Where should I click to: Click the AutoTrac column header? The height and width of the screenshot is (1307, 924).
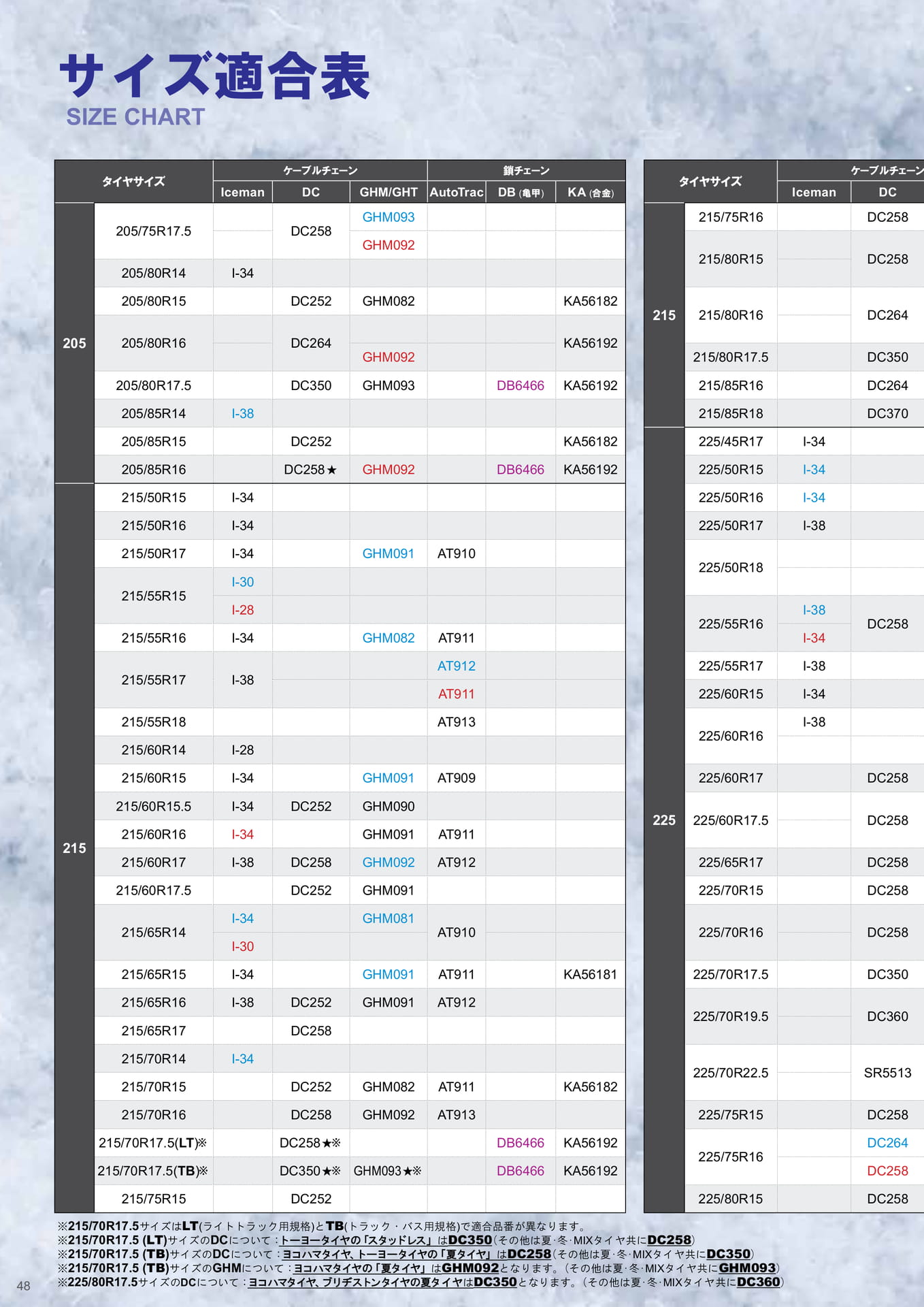point(456,192)
